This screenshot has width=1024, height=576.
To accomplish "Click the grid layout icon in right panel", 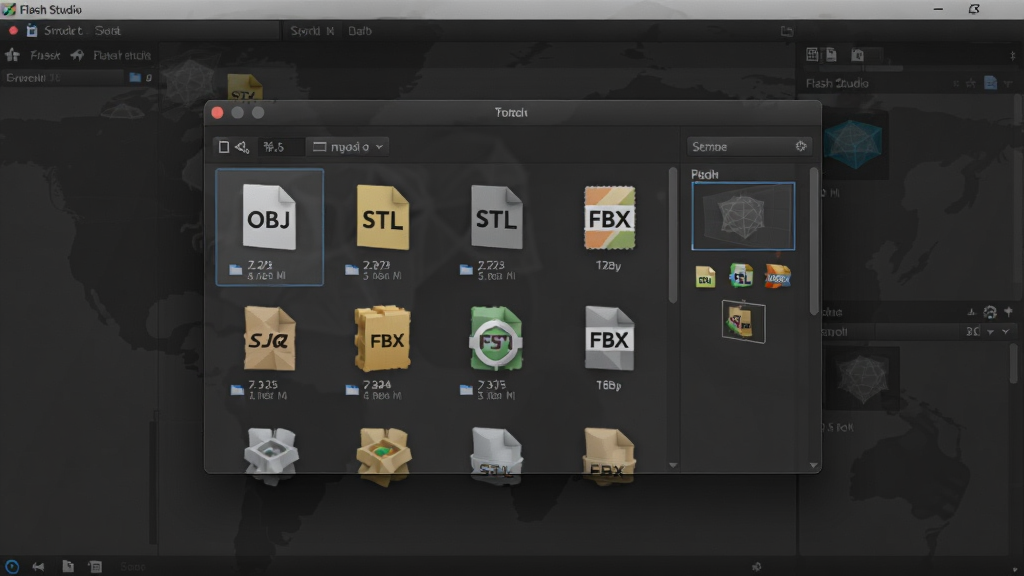I will [812, 54].
